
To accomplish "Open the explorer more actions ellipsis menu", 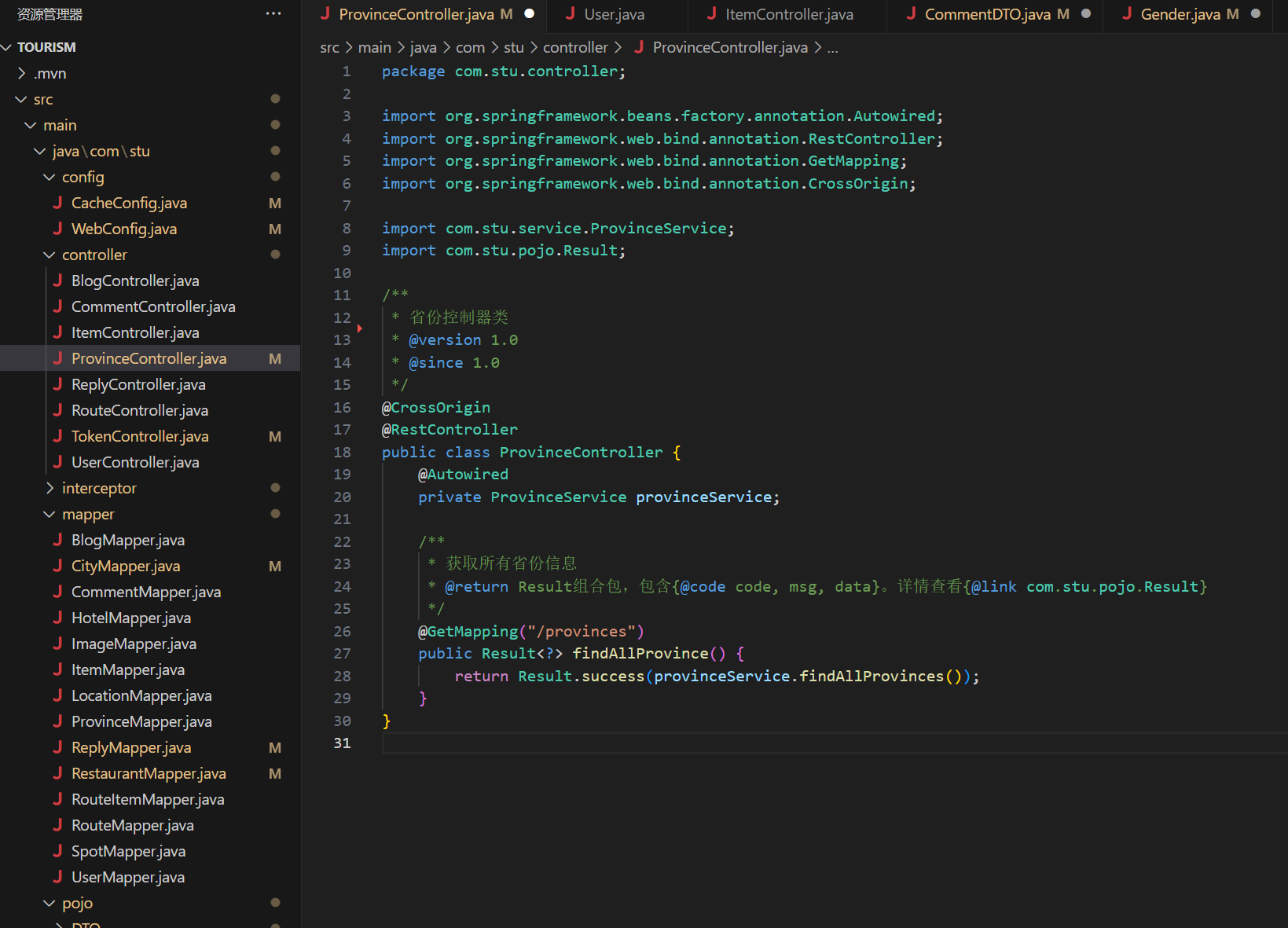I will click(273, 14).
